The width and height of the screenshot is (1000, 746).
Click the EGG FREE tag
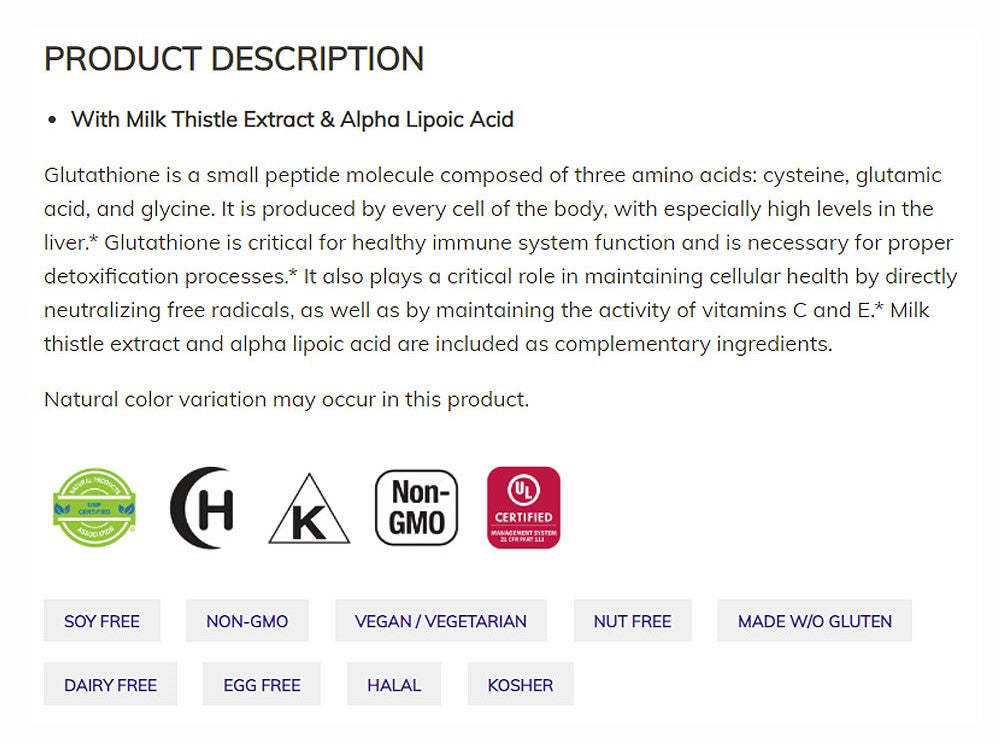coord(262,685)
